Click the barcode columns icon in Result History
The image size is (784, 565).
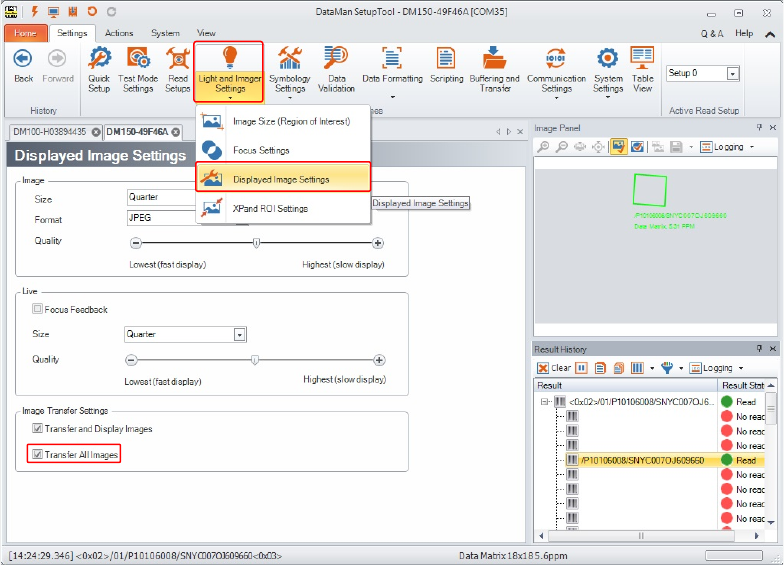(637, 368)
